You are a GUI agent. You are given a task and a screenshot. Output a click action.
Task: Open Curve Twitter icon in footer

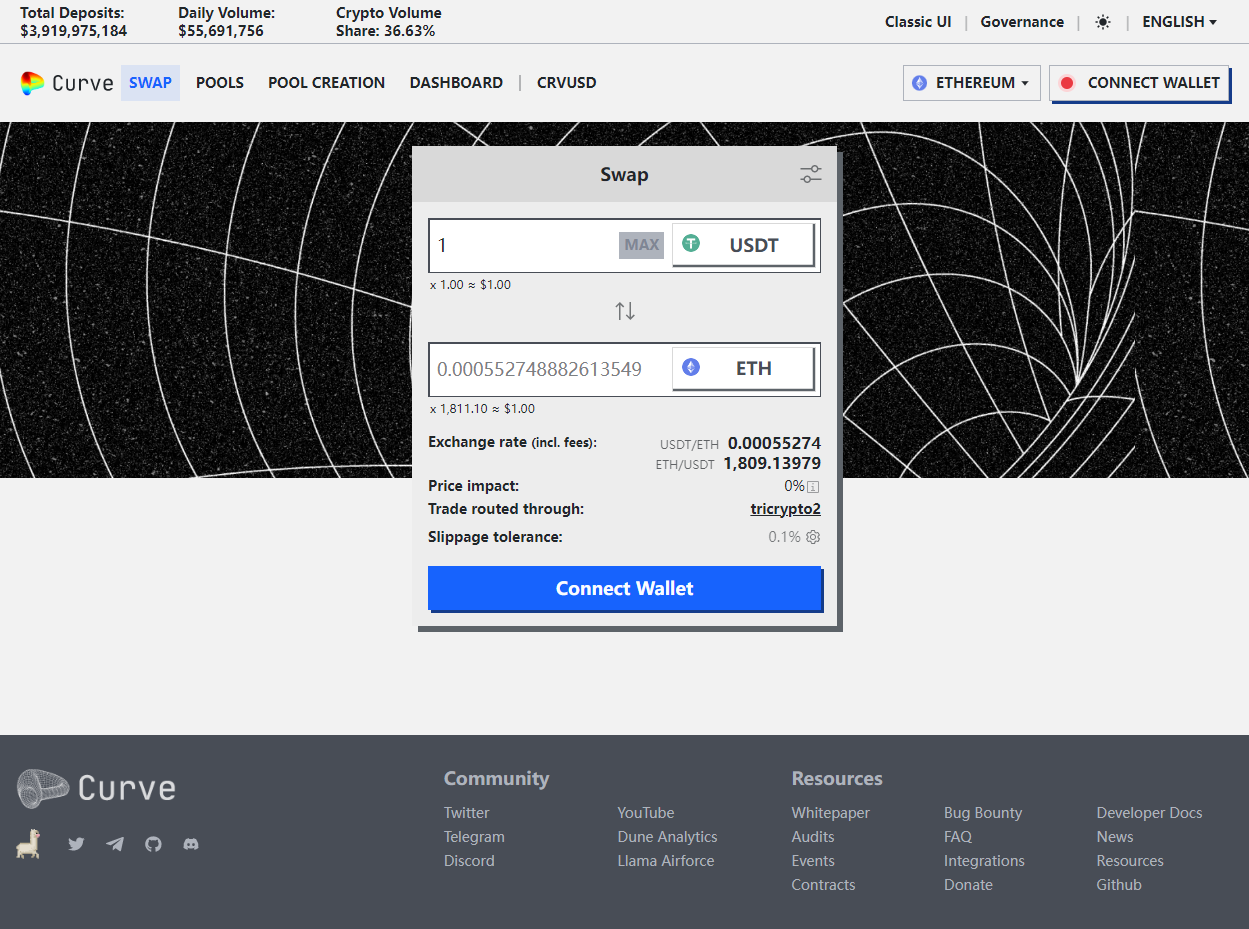point(76,844)
